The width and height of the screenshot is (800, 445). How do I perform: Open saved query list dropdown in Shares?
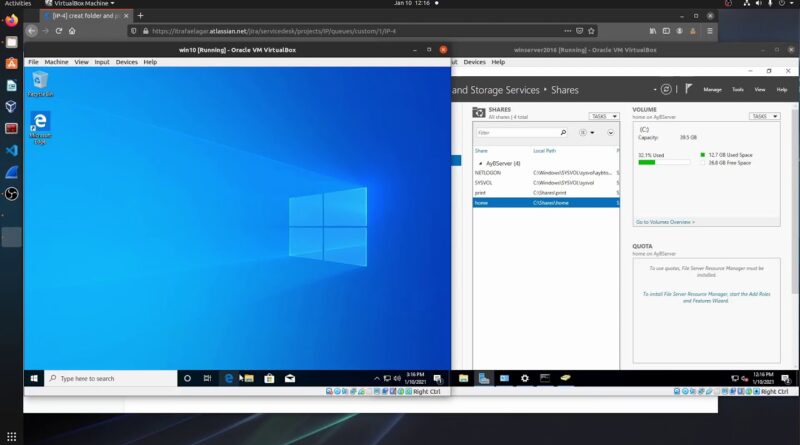(x=587, y=133)
